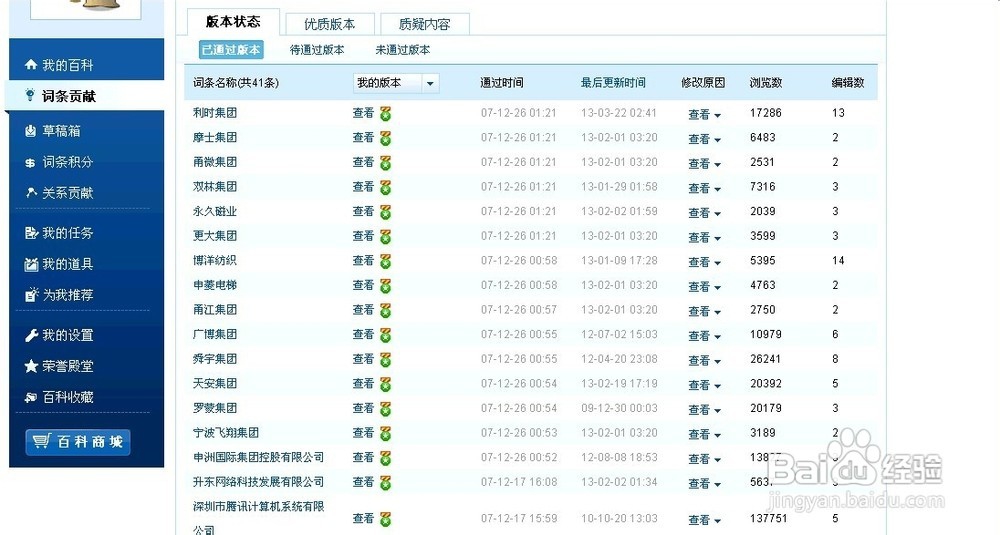Expand 修改原因 查看 dropdown for 天安集团
The height and width of the screenshot is (535, 1000).
point(704,385)
